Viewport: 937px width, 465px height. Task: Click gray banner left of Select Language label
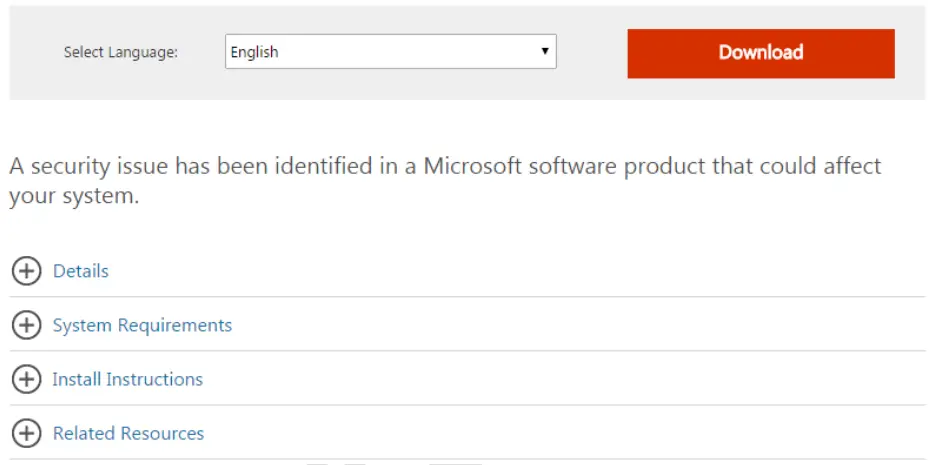tap(35, 53)
